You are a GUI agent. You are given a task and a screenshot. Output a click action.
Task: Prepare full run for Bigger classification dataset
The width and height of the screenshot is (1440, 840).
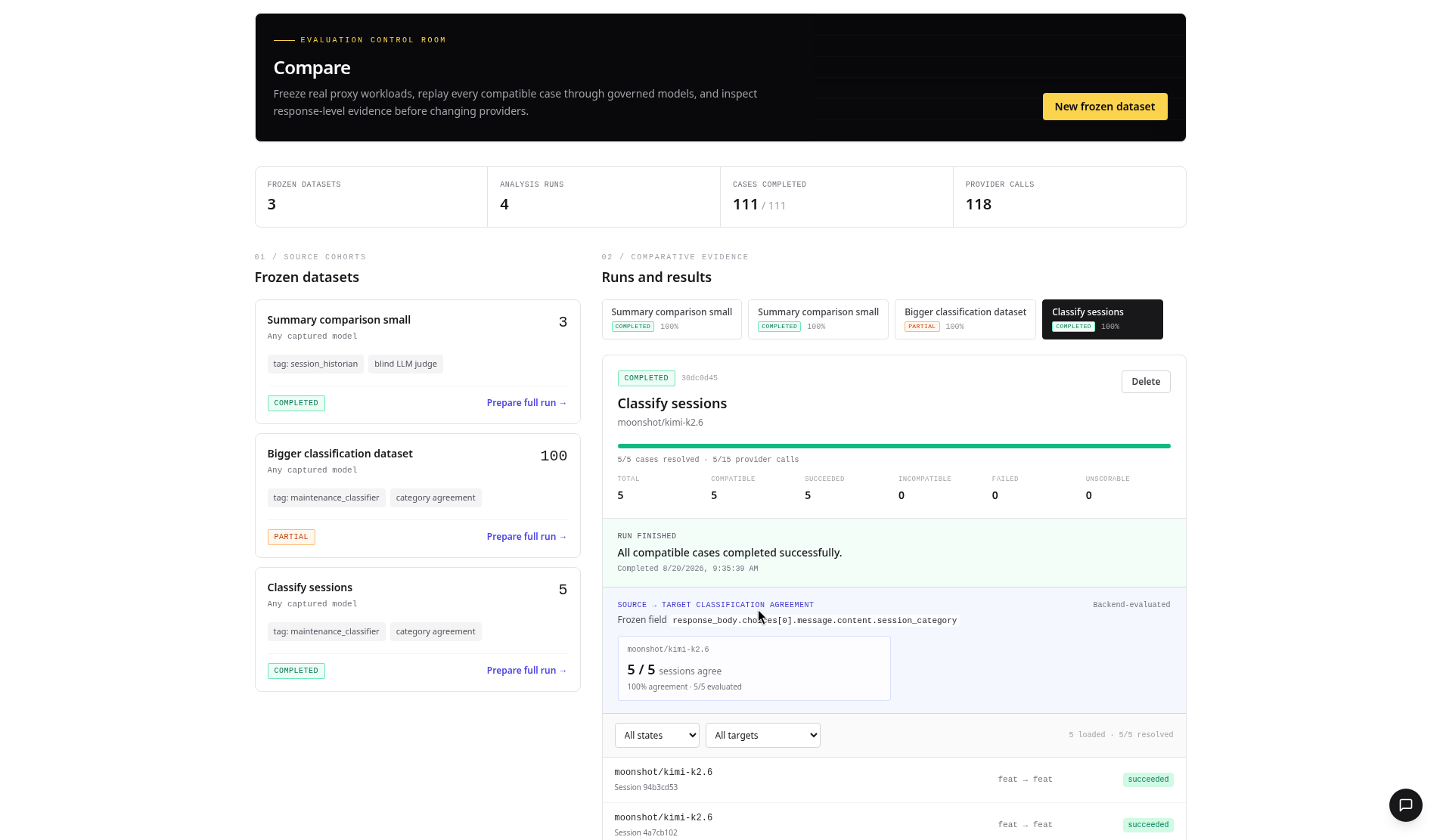(526, 537)
